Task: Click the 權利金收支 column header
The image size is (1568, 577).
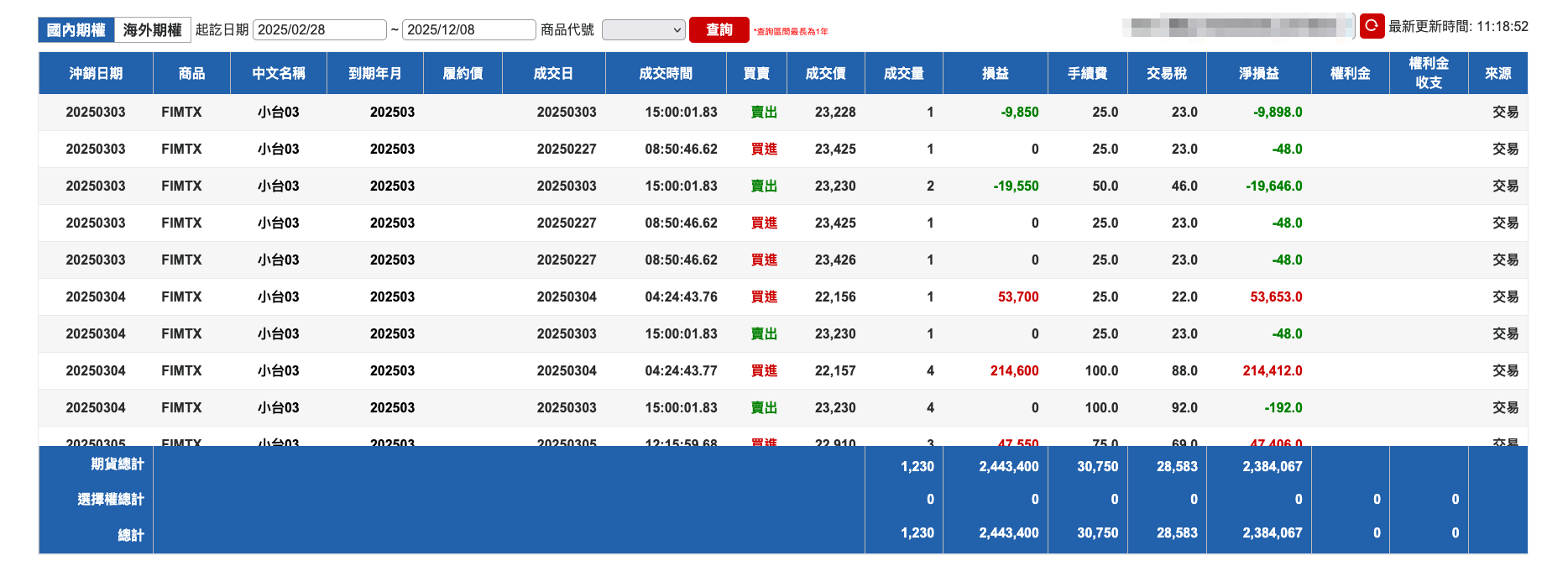Action: [1429, 73]
